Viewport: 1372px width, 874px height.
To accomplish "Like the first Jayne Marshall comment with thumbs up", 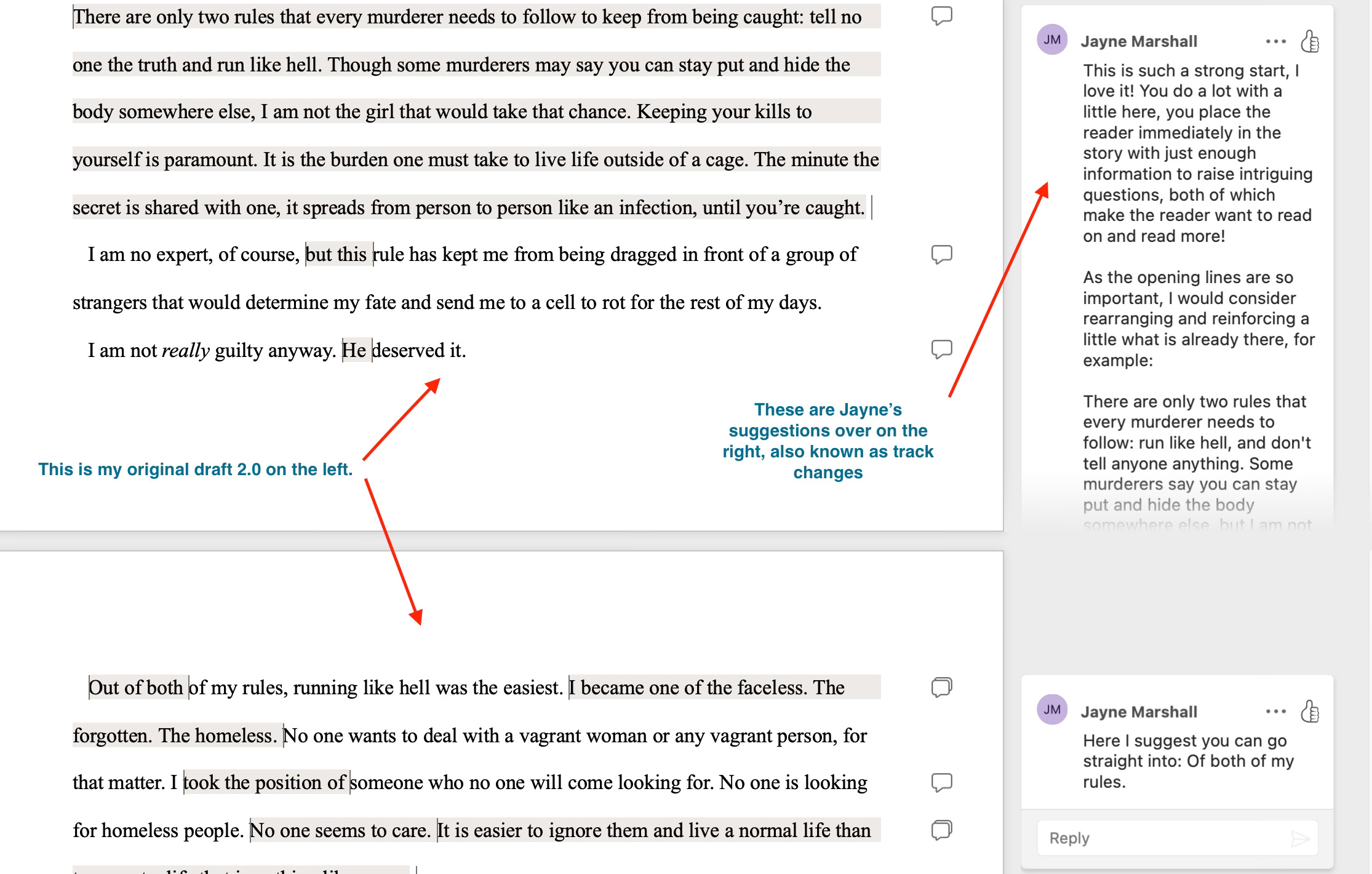I will 1310,41.
